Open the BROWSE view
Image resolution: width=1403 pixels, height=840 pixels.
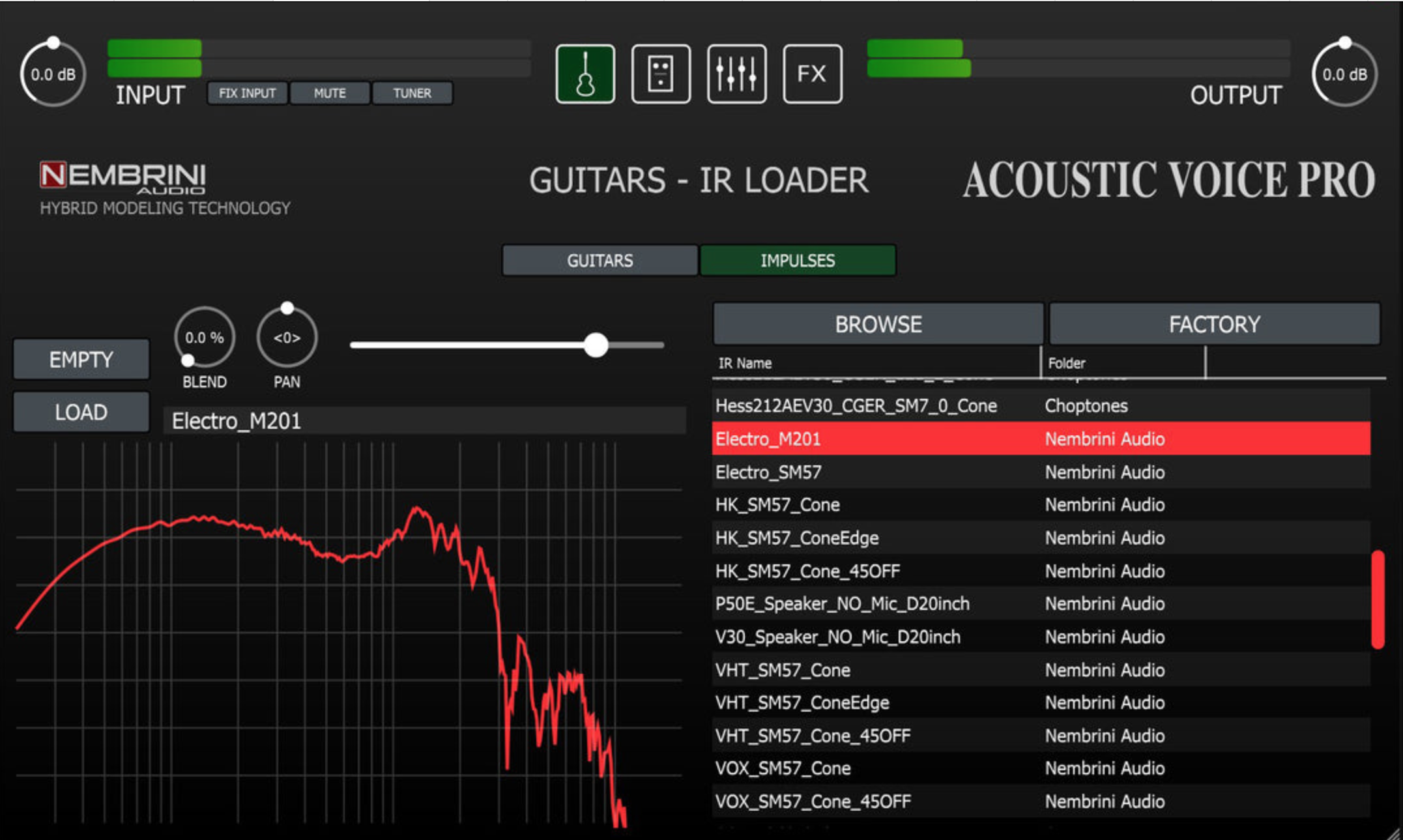[x=878, y=323]
